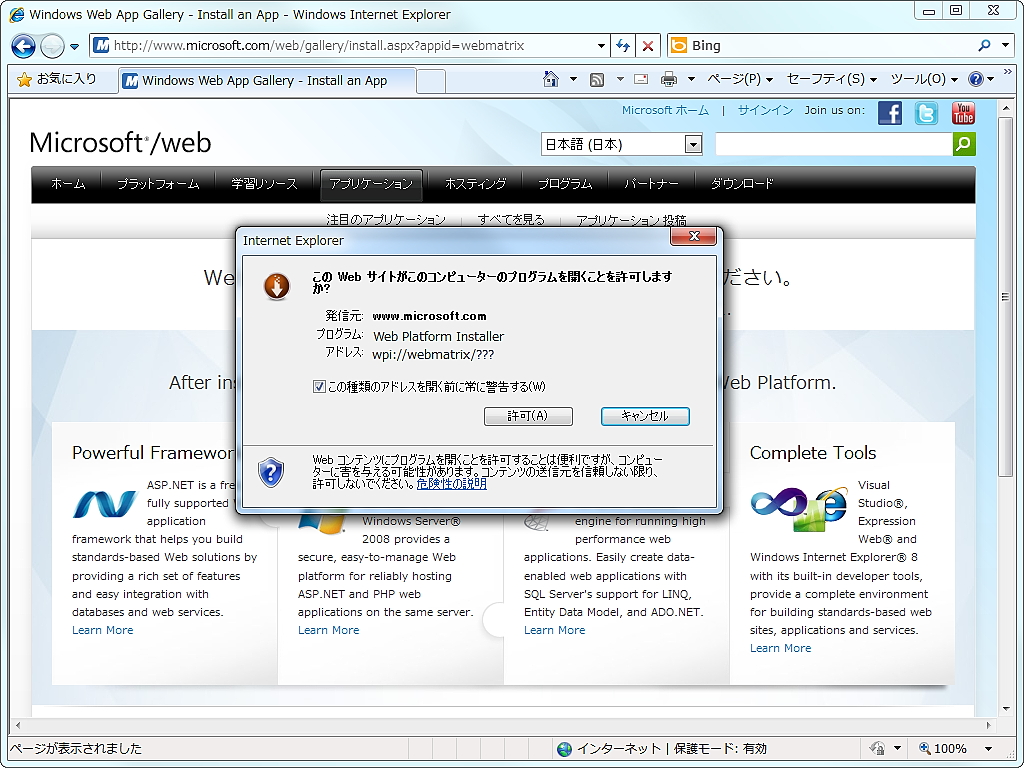Expand the zoom level dropdown arrow
The width and height of the screenshot is (1024, 768).
pos(988,748)
